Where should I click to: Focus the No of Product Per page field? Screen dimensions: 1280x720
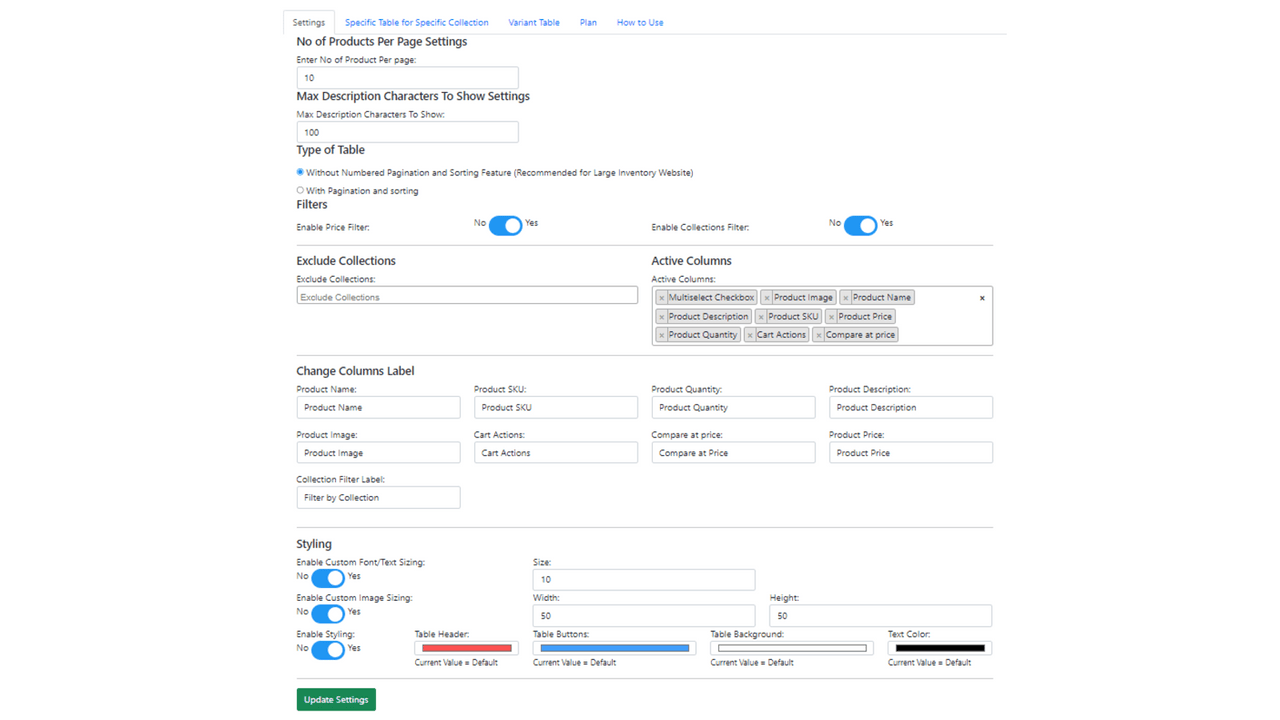(408, 77)
